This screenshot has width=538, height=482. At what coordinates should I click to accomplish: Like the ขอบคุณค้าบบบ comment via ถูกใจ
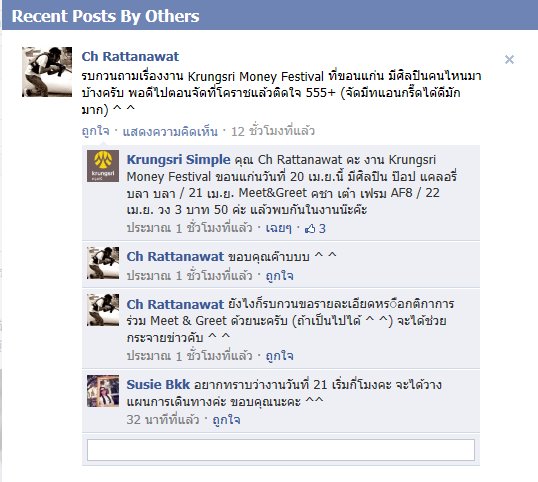279,275
